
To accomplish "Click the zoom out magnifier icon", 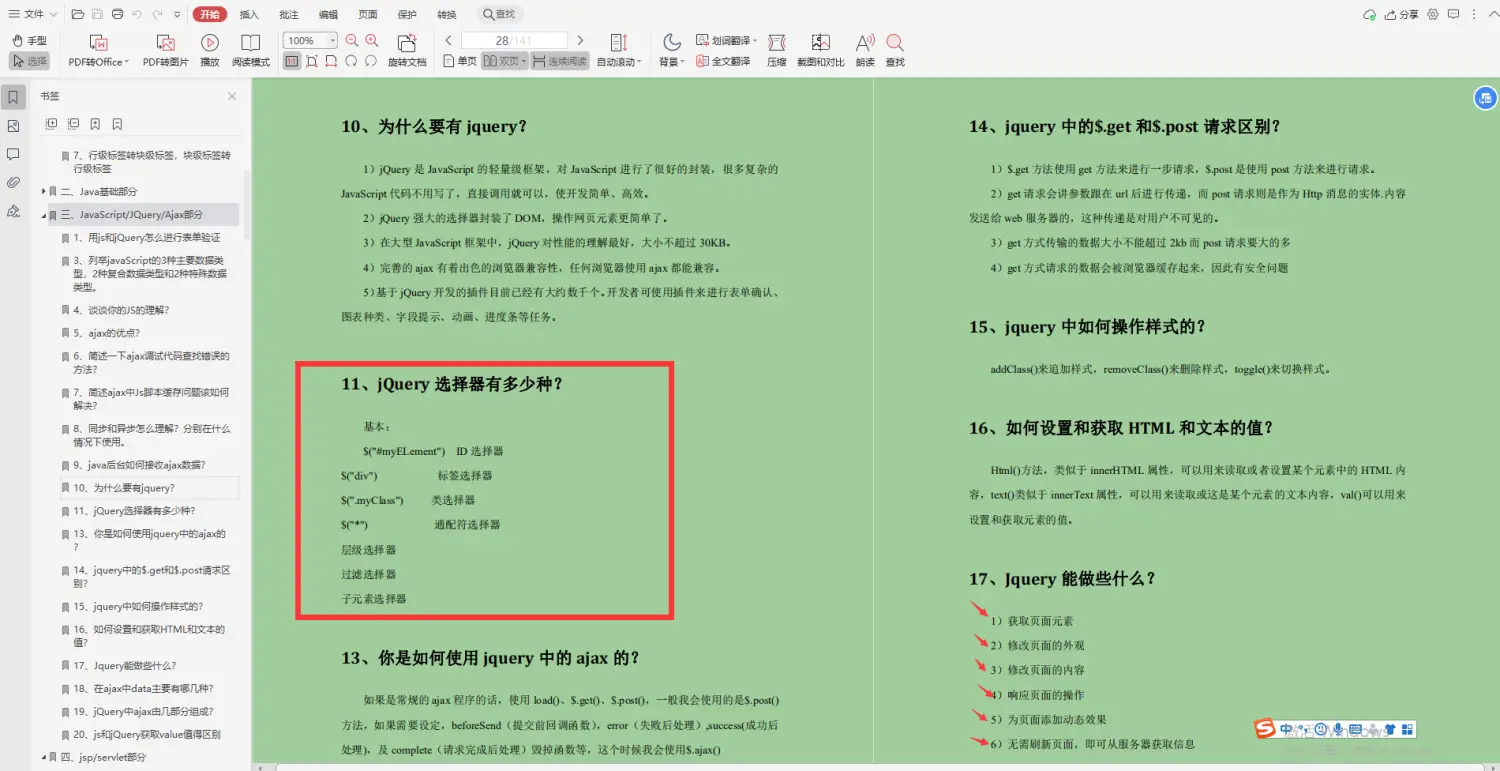I will 352,41.
